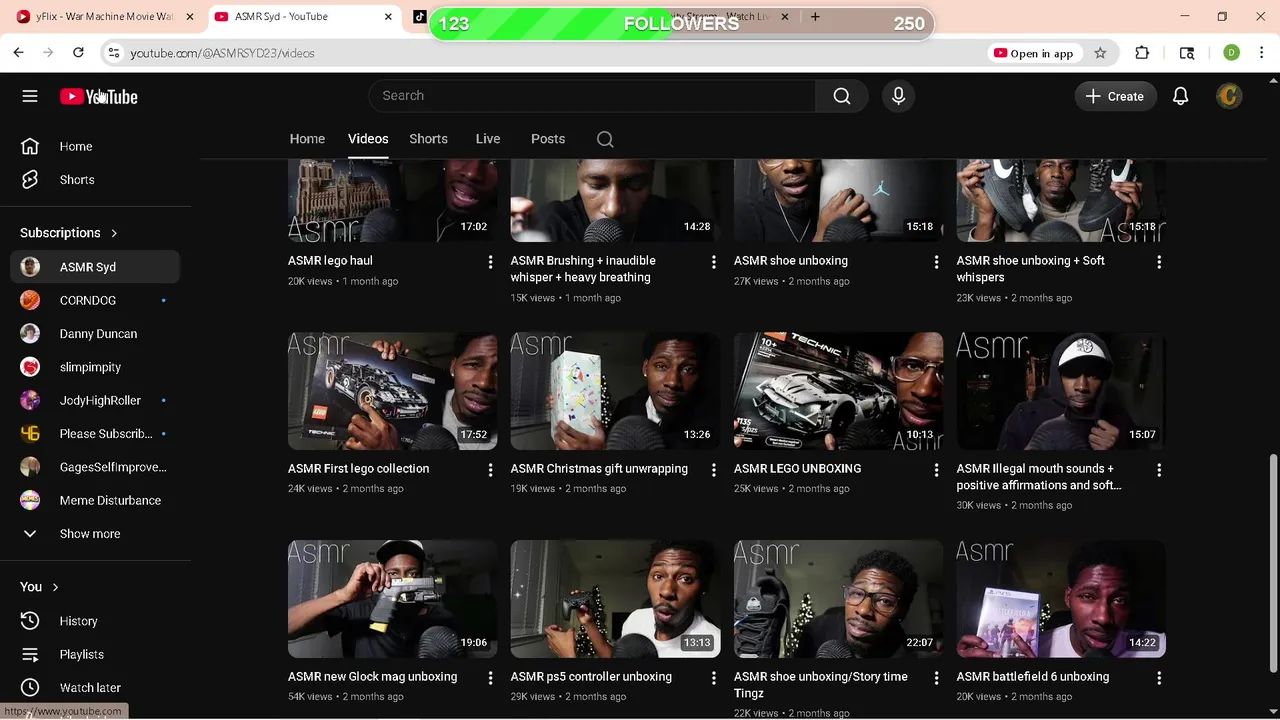The height and width of the screenshot is (720, 1280).
Task: Switch to the Home channel tab
Action: pyautogui.click(x=307, y=139)
